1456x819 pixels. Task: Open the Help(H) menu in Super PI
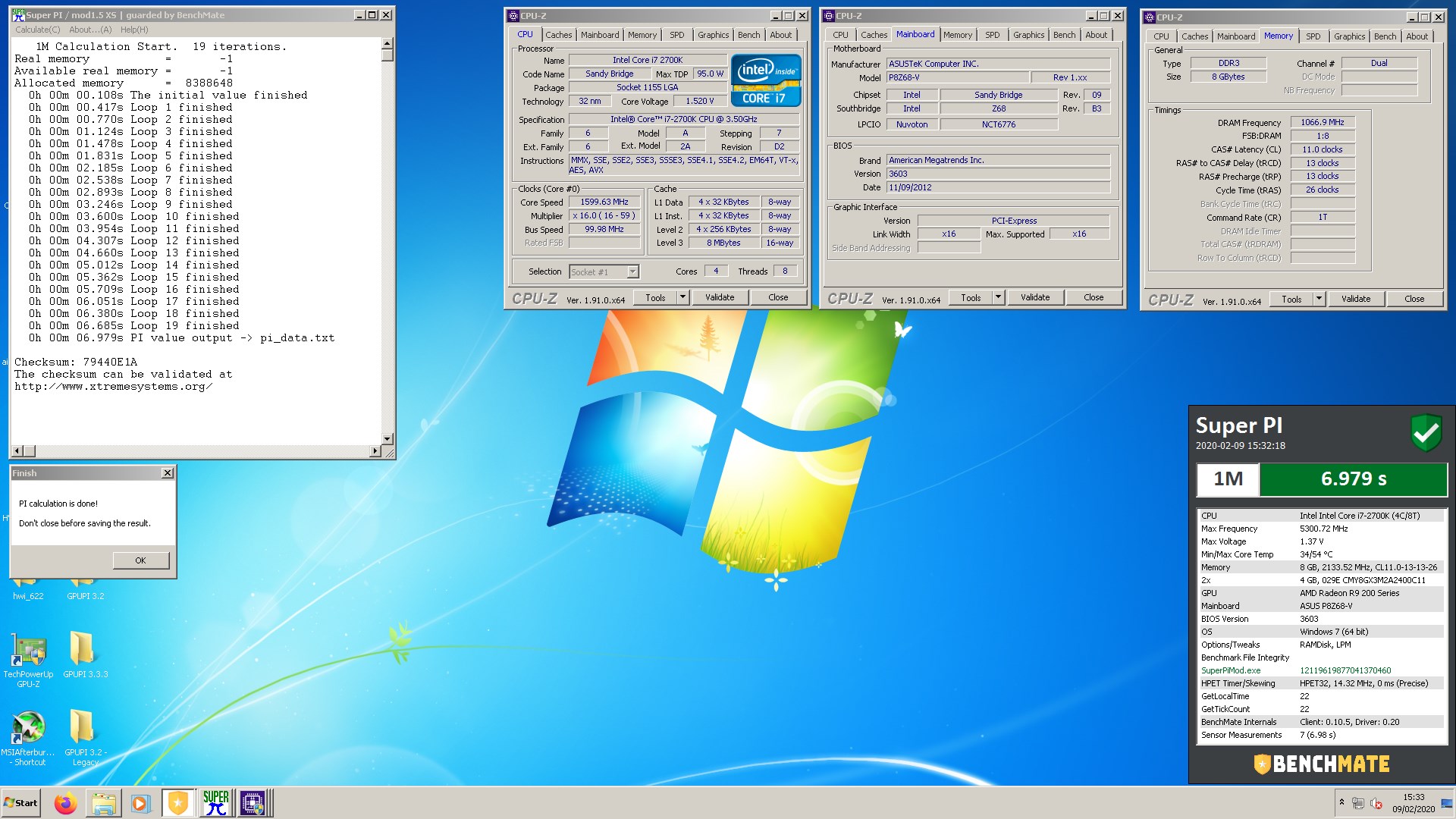[x=134, y=30]
